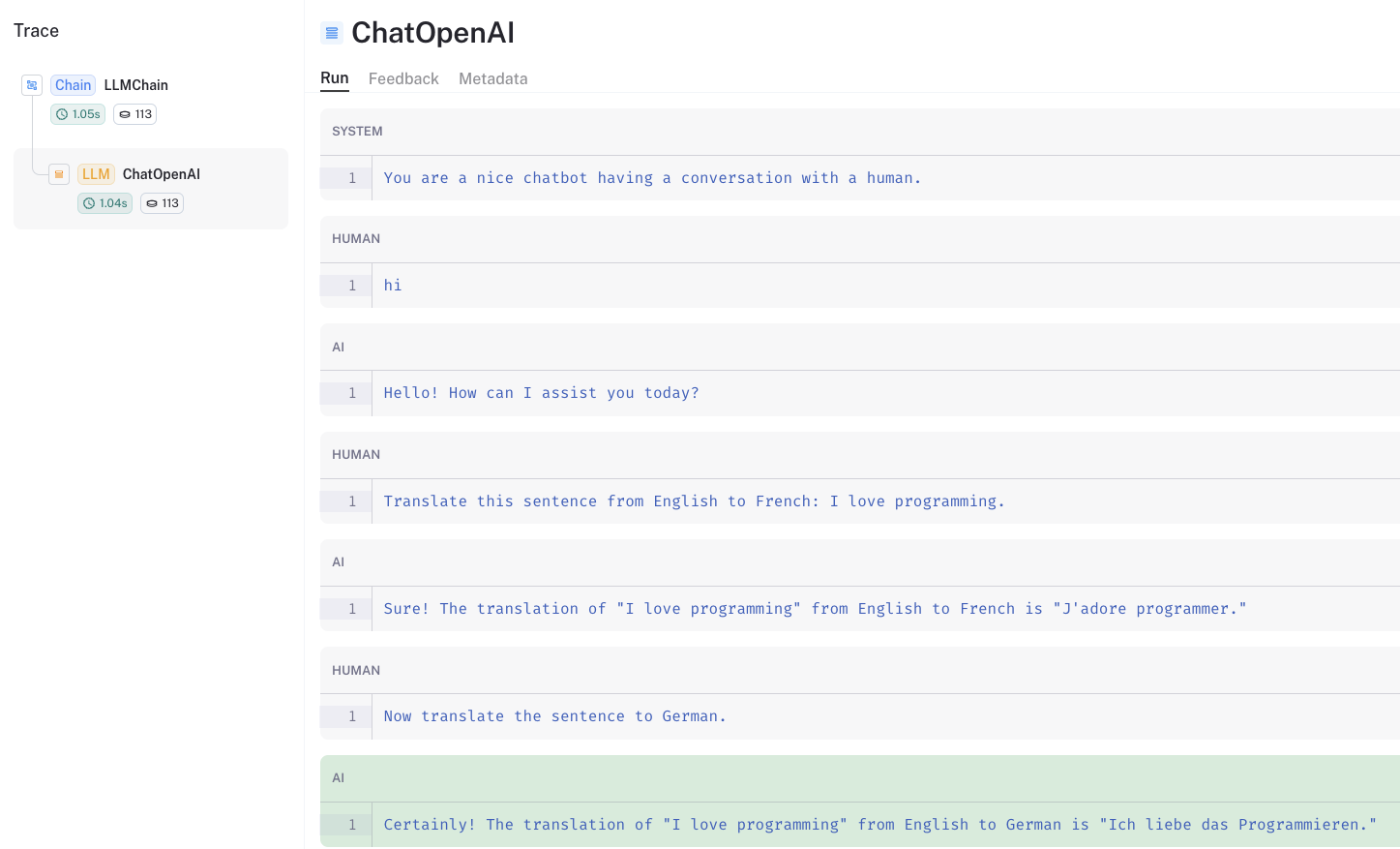Click the system prompt text line
Viewport: 1400px width, 849px height.
(x=652, y=178)
